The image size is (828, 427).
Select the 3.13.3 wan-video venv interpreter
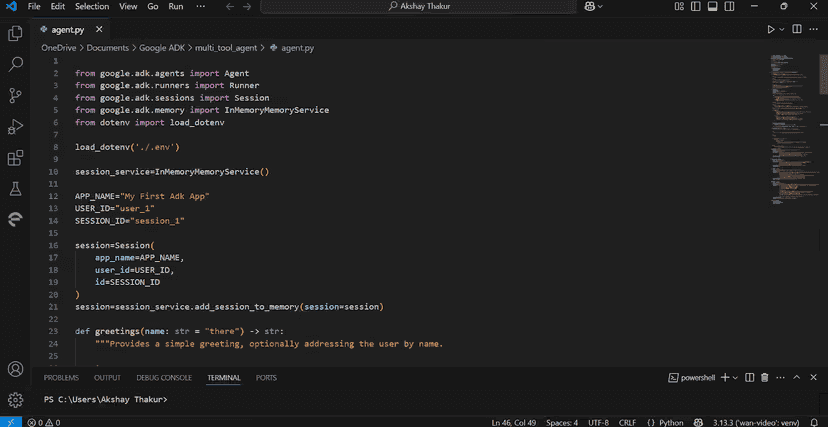(756, 422)
